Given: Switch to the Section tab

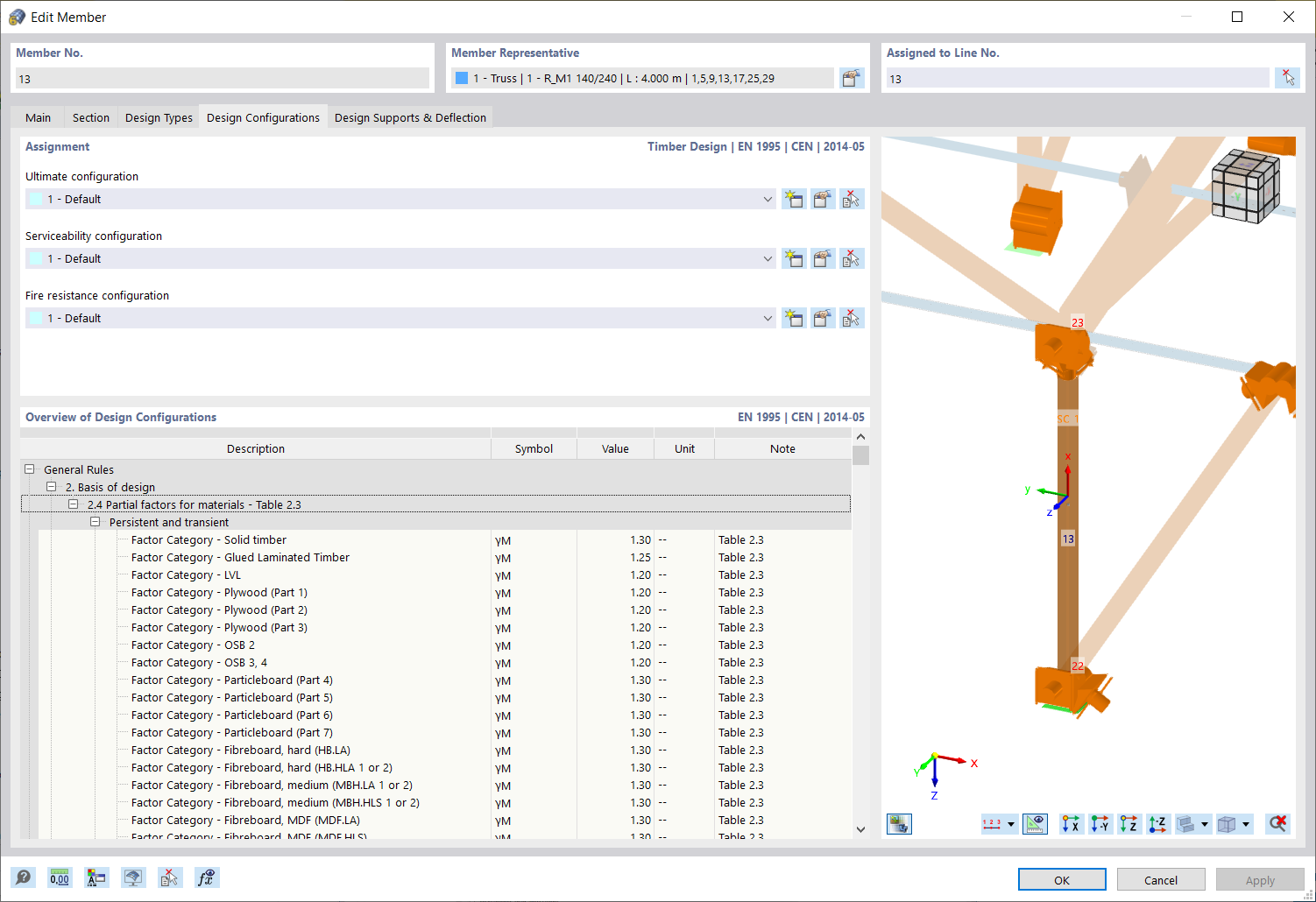Looking at the screenshot, I should point(91,117).
